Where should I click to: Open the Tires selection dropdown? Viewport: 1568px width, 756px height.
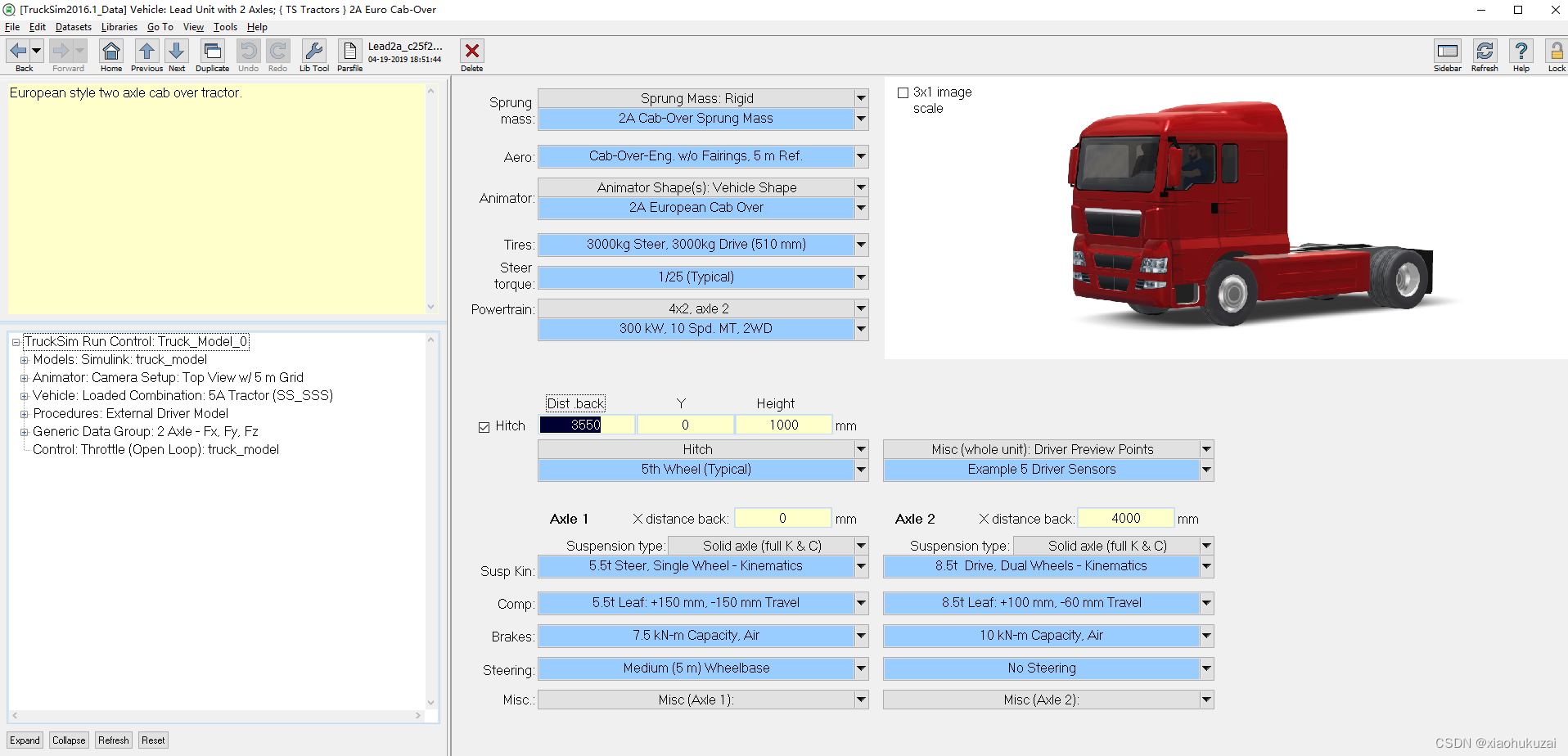tap(860, 245)
